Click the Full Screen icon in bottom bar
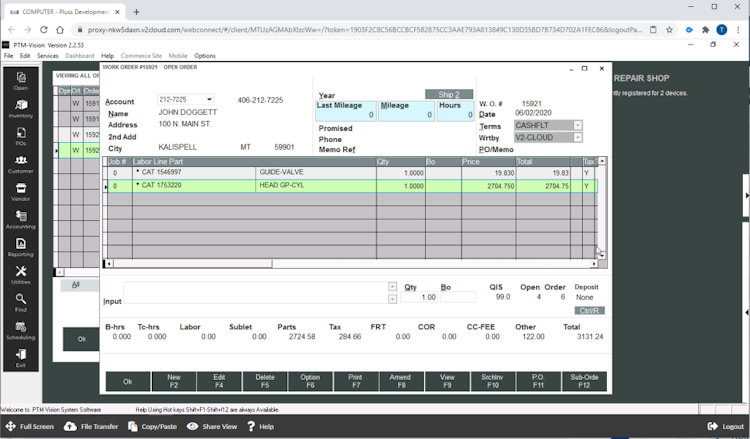Screen dimensions: 750x439 click(11, 426)
